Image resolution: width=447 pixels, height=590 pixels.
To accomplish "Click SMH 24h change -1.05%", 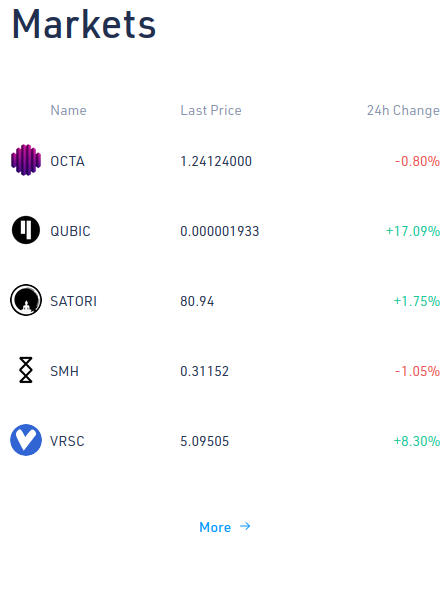I will [417, 371].
